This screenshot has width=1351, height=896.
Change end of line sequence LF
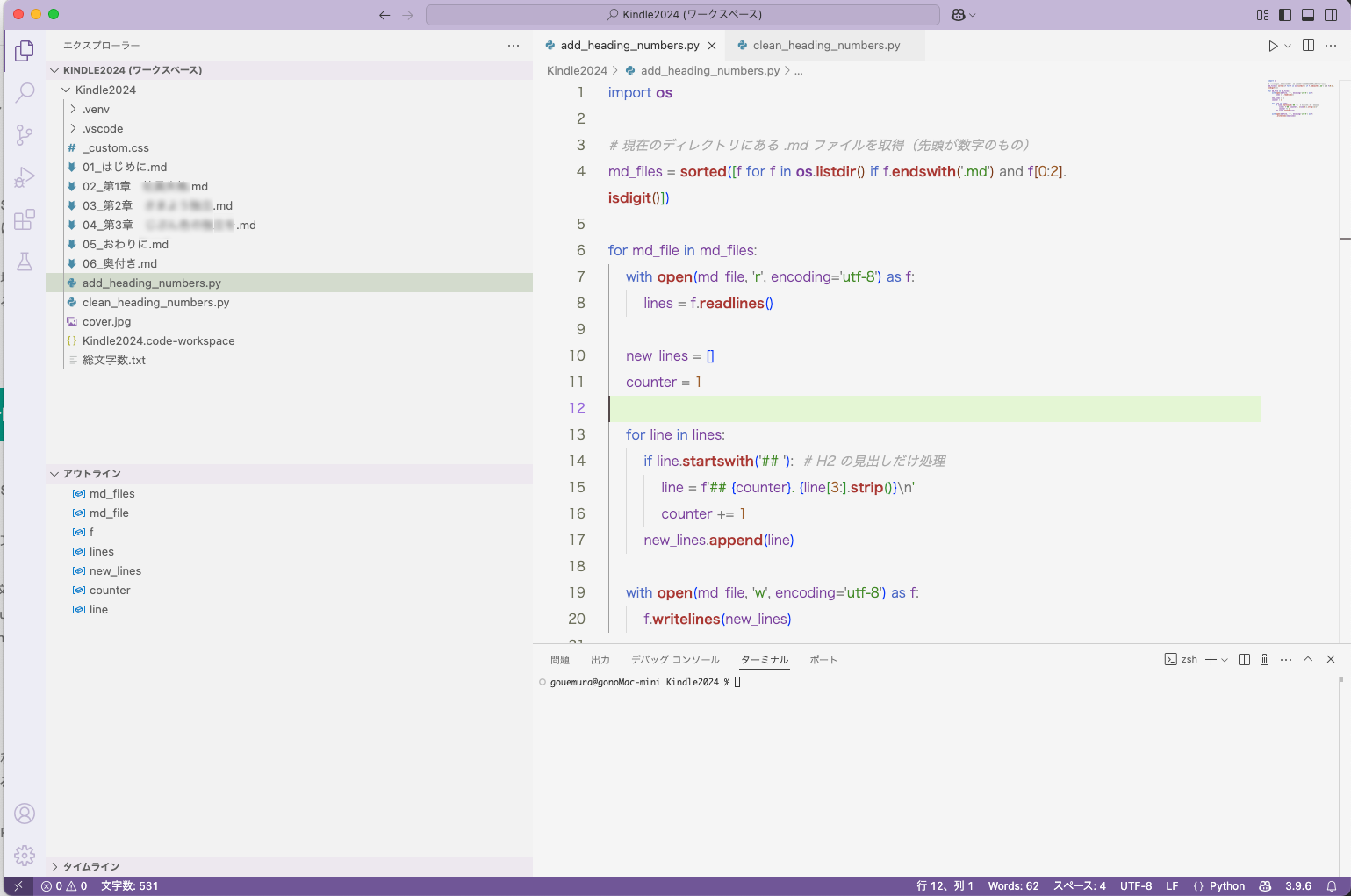pyautogui.click(x=1172, y=886)
